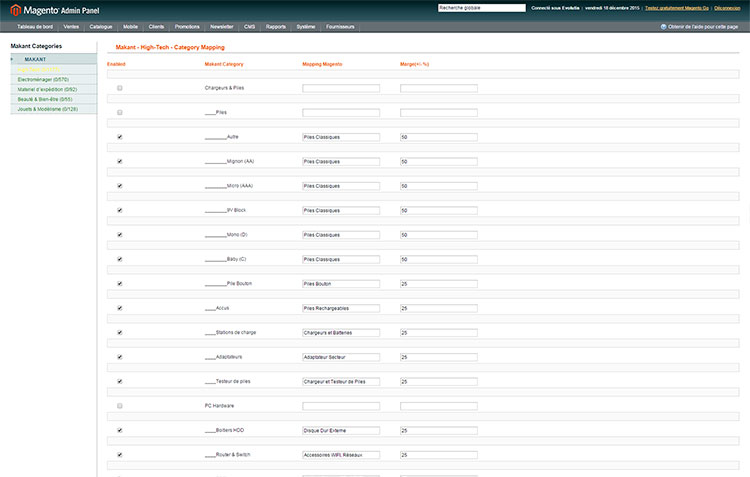This screenshot has height=477, width=750.
Task: Click the Marge field for Mignon (AA)
Action: (439, 161)
